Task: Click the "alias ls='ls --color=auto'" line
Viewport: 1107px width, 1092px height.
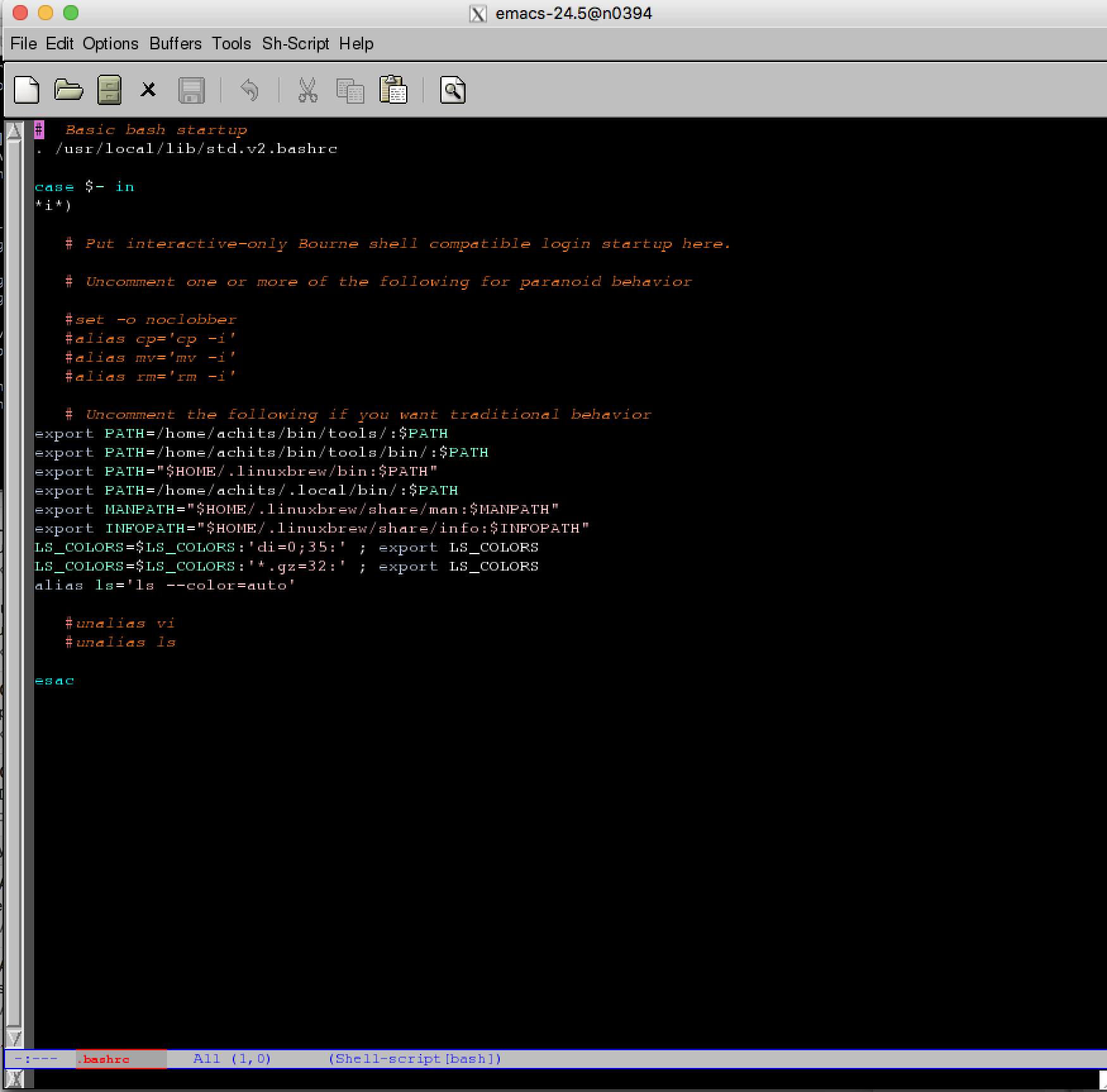Action: click(x=166, y=585)
